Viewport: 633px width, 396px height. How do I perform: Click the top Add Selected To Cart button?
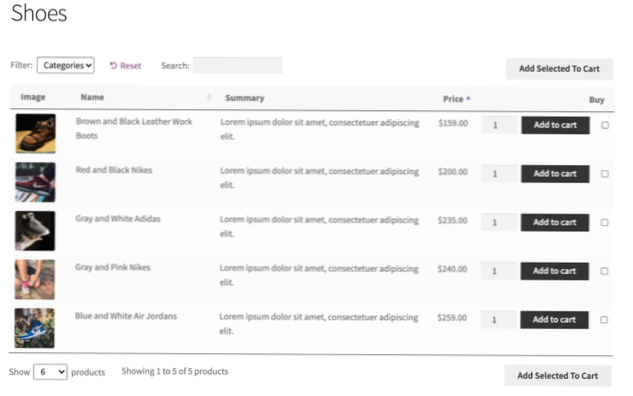point(559,69)
